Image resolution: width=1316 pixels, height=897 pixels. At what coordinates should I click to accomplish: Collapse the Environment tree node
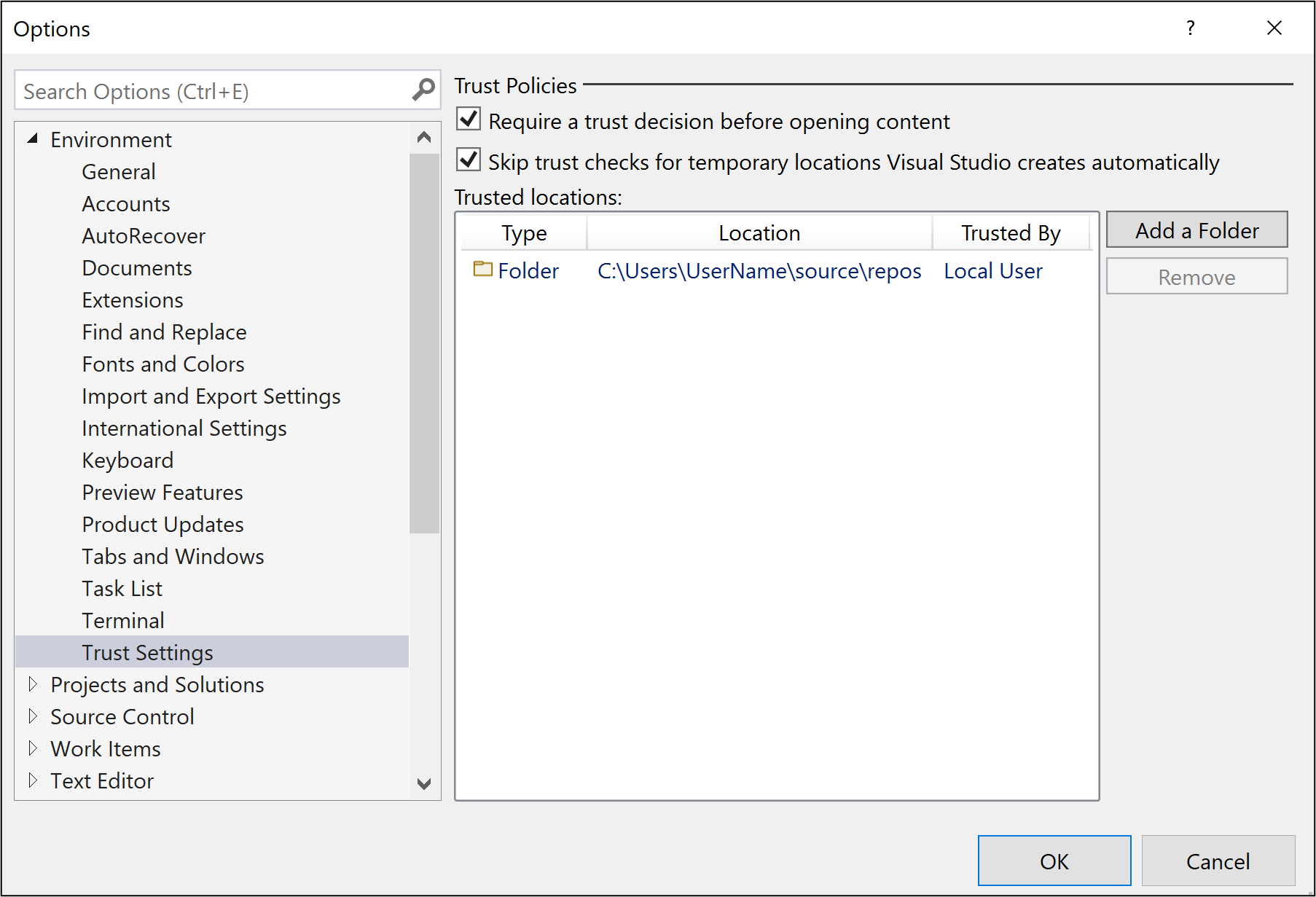(x=32, y=138)
